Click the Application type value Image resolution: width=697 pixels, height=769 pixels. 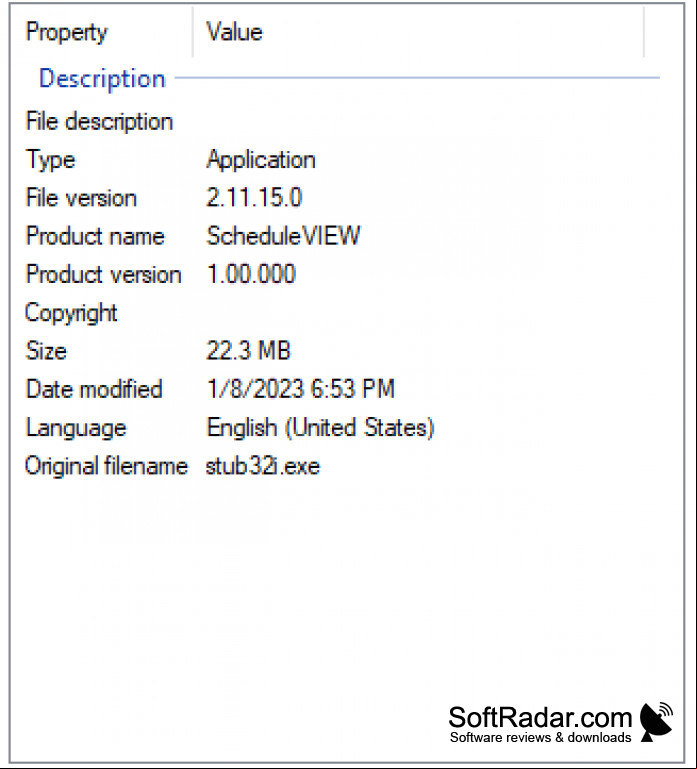coord(260,160)
